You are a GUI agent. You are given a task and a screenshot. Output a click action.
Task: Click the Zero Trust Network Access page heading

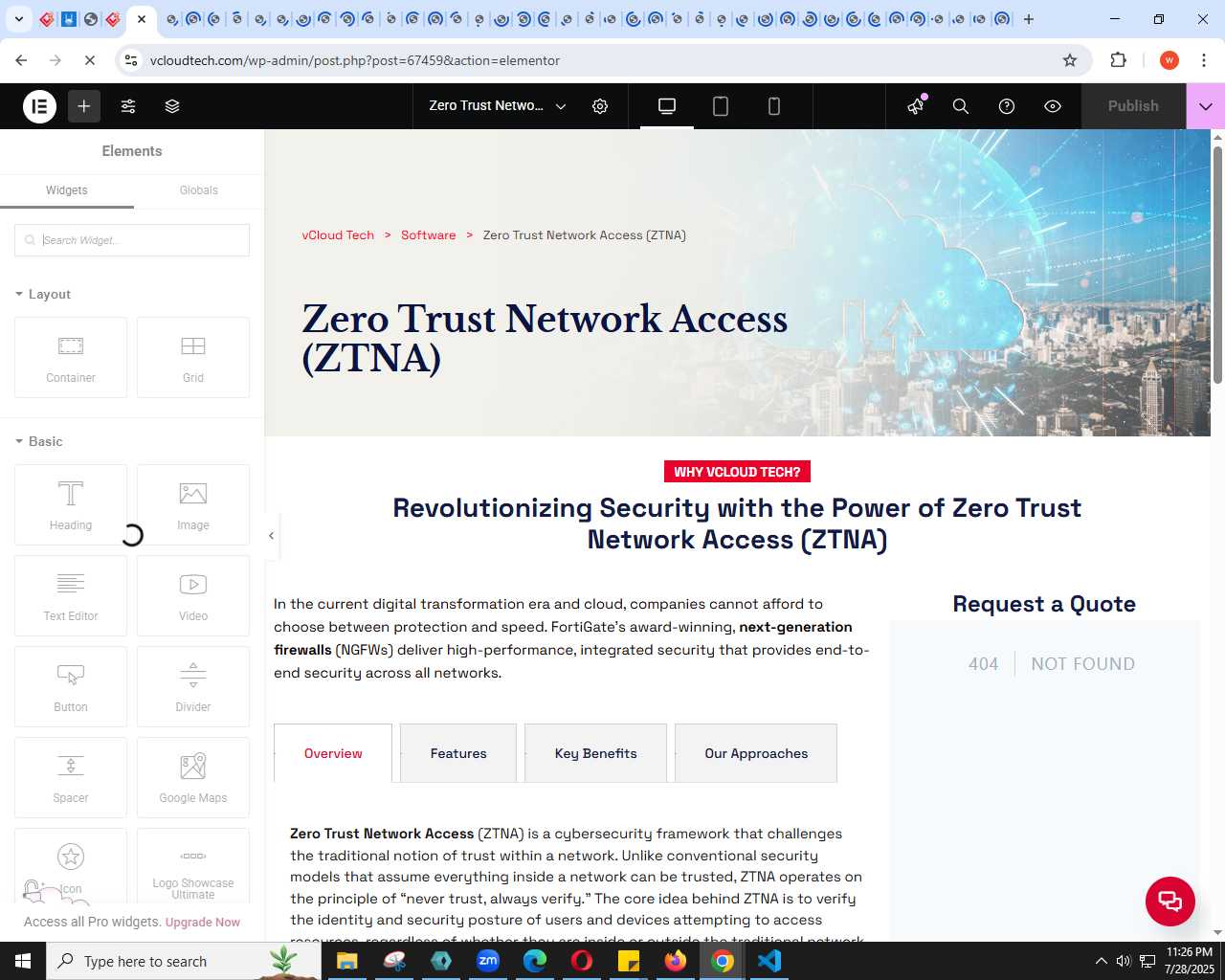tap(545, 338)
